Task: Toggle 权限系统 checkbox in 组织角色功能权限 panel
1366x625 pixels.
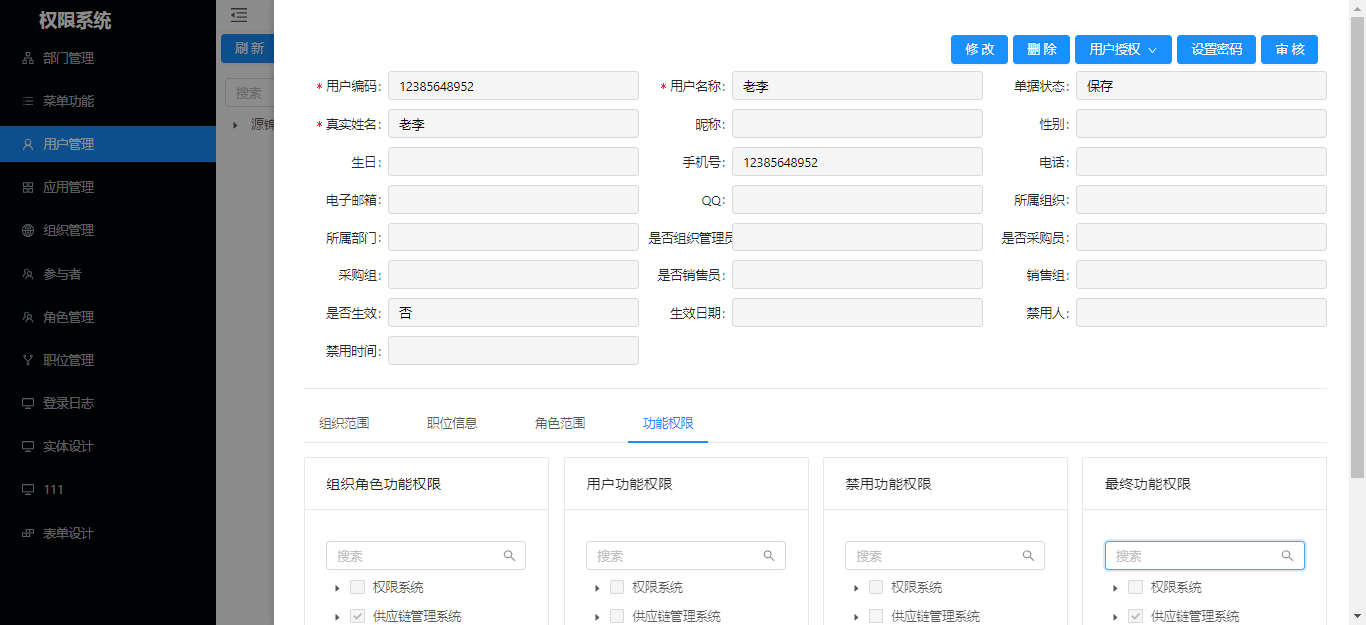Action: pyautogui.click(x=357, y=587)
